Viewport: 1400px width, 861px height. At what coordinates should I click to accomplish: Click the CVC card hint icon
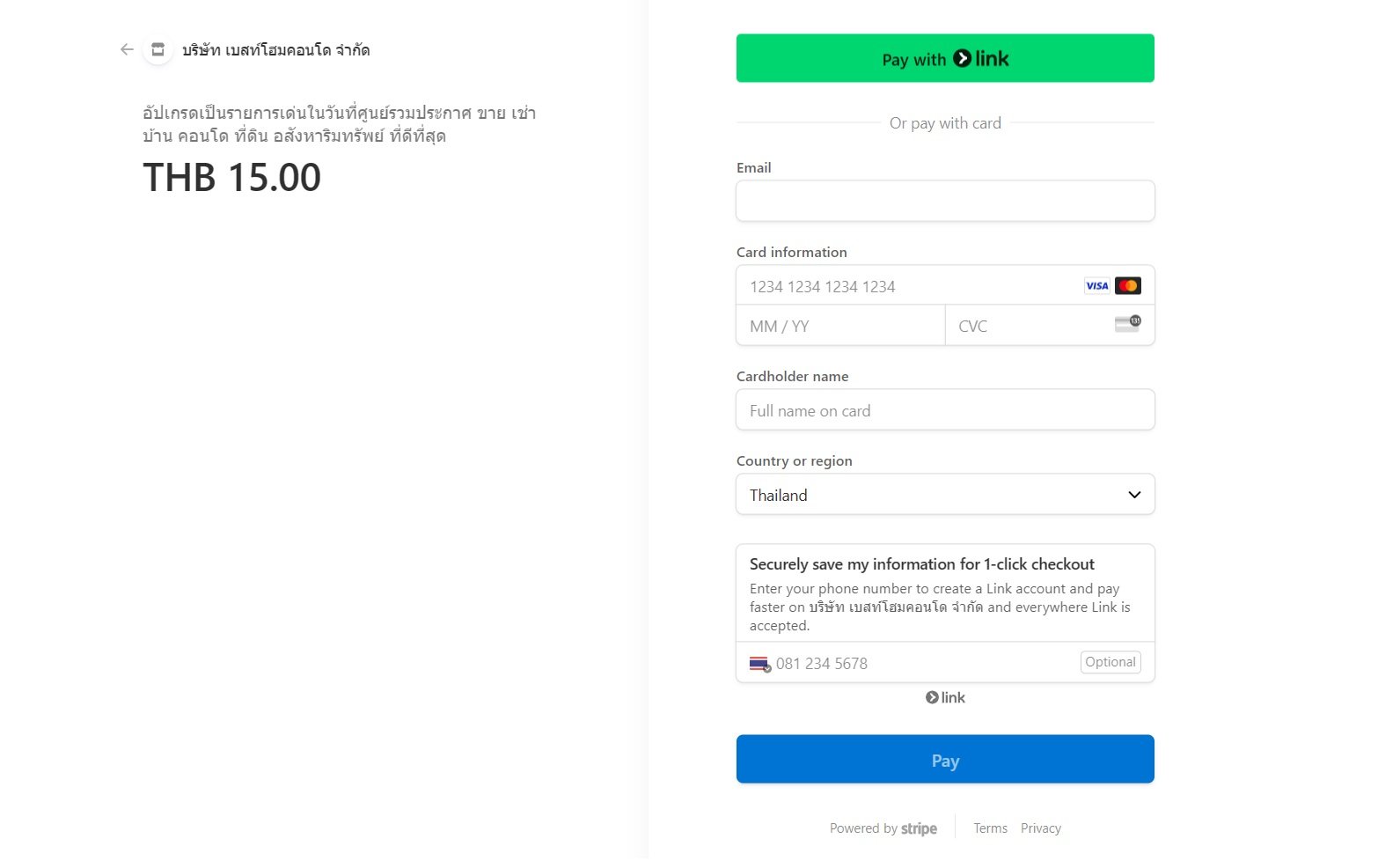point(1127,324)
